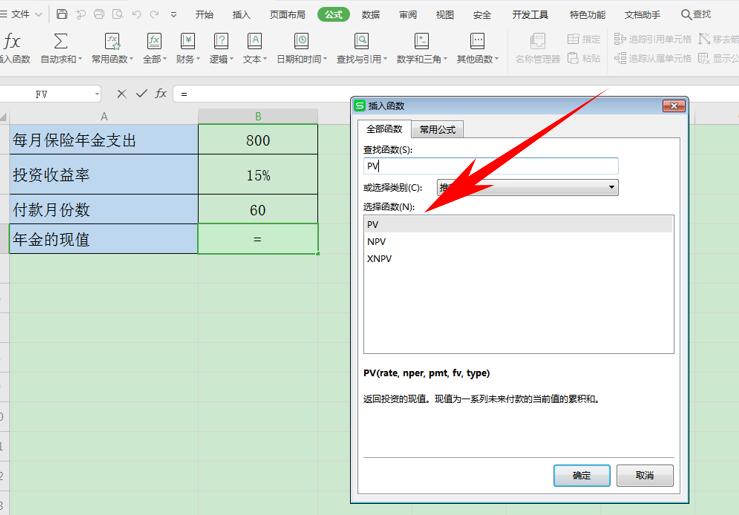
Task: Click the Print Preview icon
Action: point(117,14)
